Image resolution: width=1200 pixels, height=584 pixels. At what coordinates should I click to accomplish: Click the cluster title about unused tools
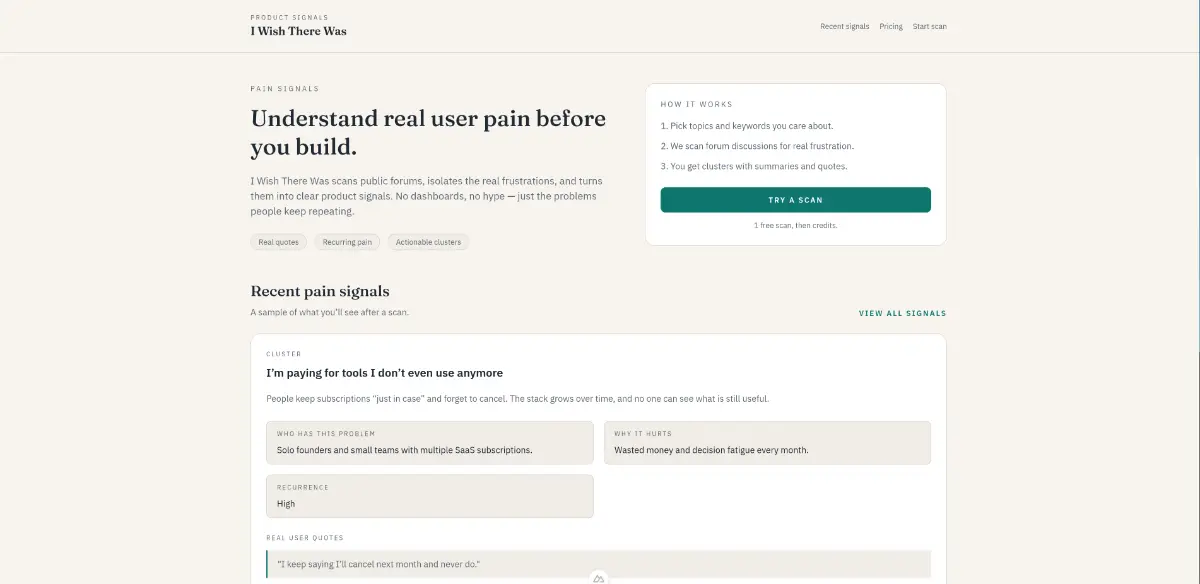[384, 373]
